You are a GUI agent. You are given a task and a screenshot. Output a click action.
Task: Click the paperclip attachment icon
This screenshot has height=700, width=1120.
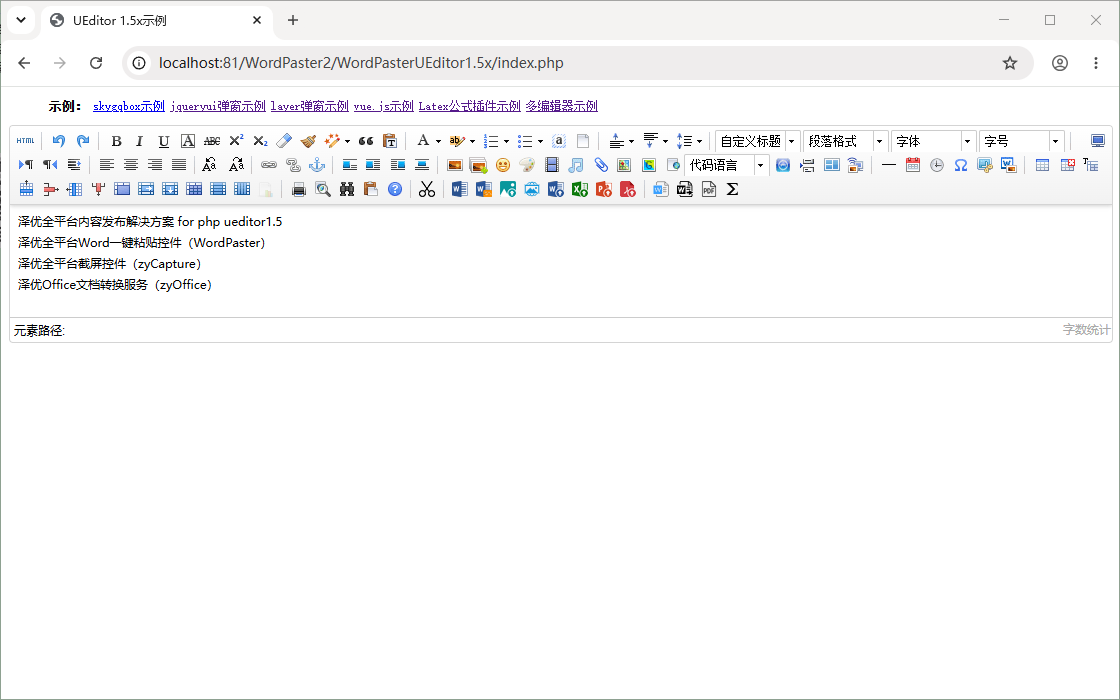click(x=600, y=165)
